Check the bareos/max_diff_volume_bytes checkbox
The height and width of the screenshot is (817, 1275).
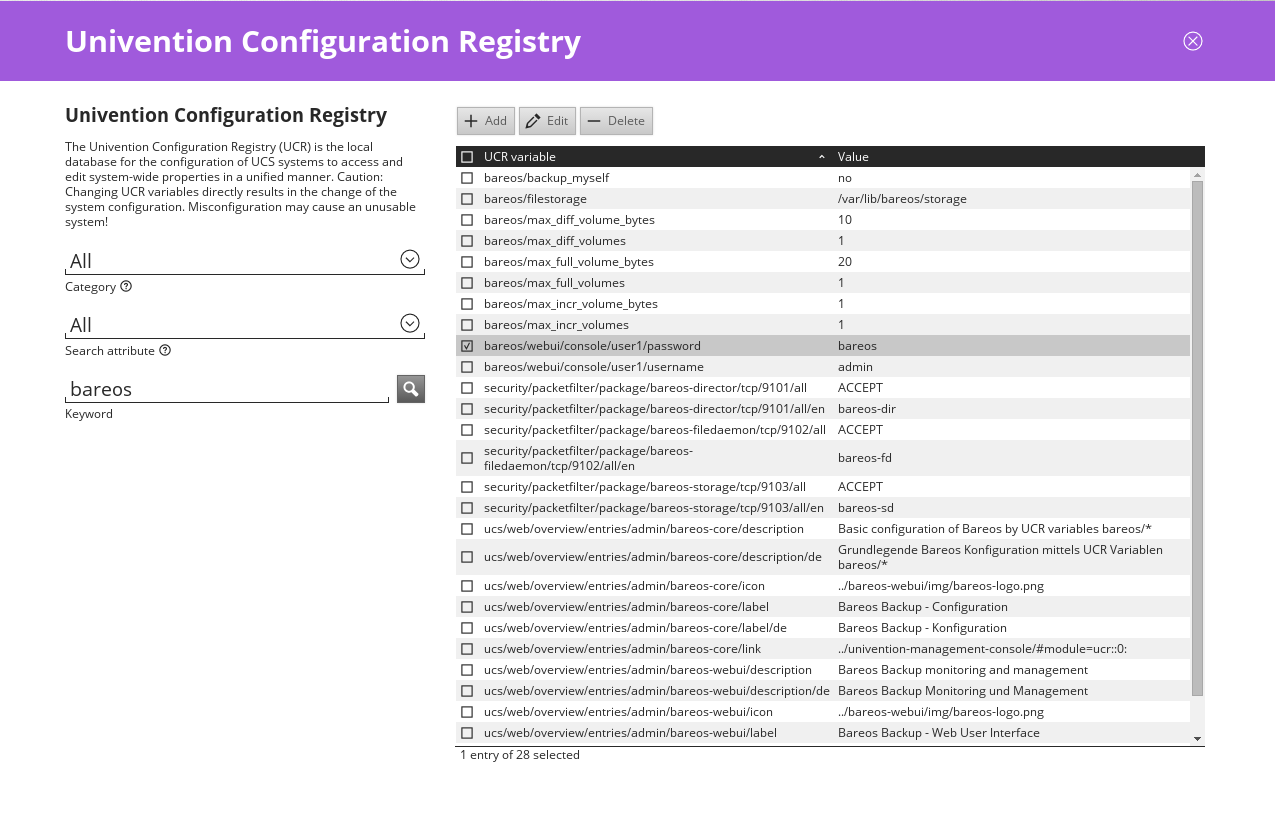[467, 220]
